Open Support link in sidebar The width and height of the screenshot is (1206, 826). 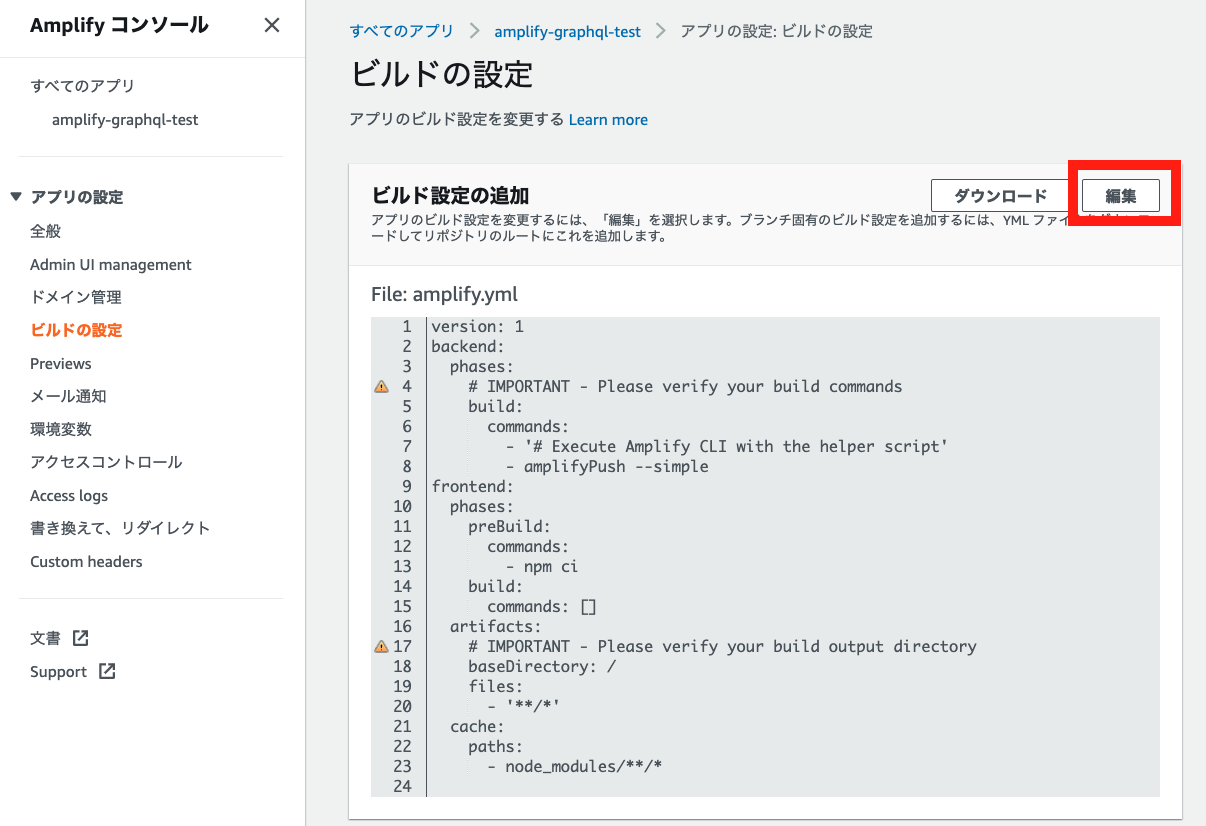[x=58, y=672]
